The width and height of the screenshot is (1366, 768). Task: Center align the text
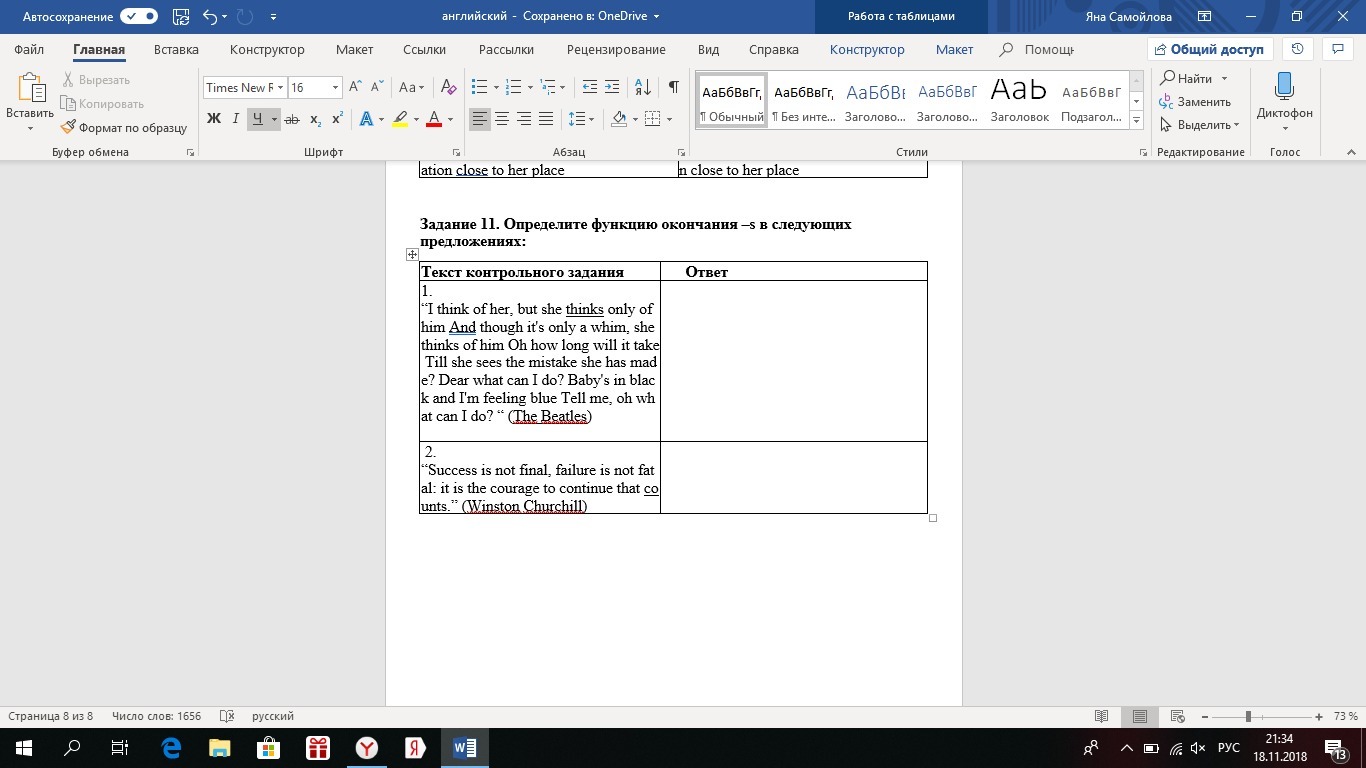[x=502, y=119]
